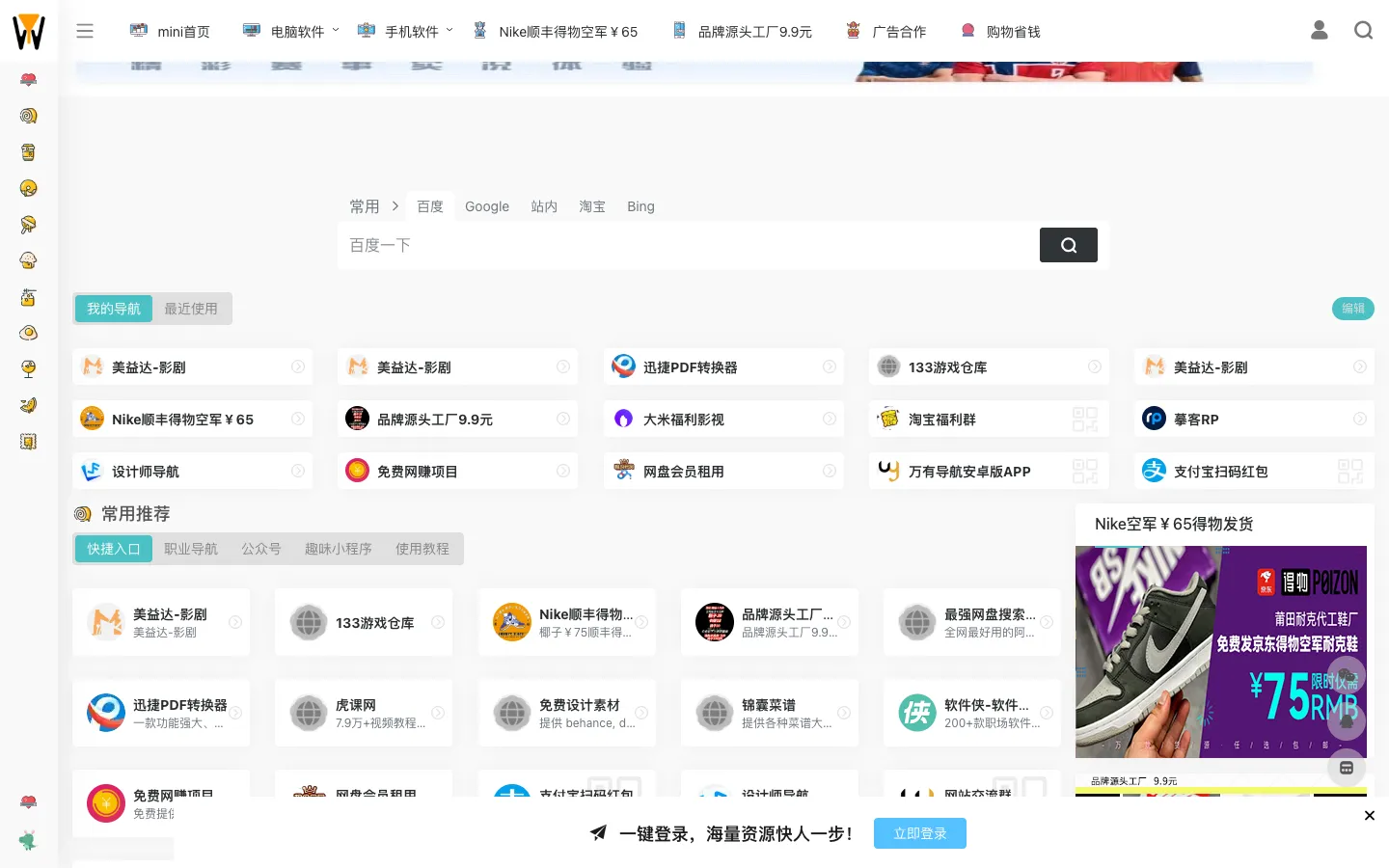The image size is (1389, 868).
Task: Click Nike空军￥65得物发货 heading
Action: pyautogui.click(x=1174, y=524)
